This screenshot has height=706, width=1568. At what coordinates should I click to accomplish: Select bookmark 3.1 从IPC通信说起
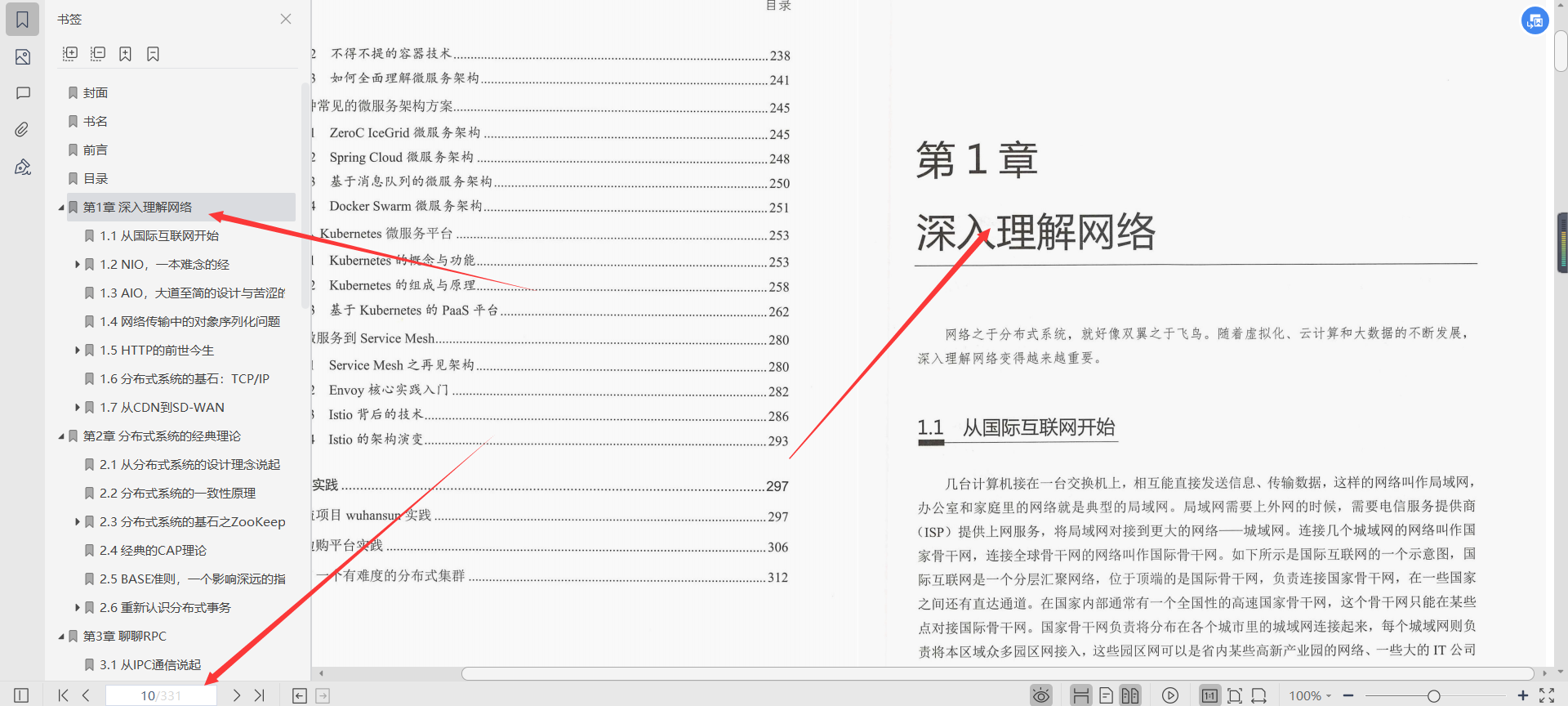click(x=149, y=665)
